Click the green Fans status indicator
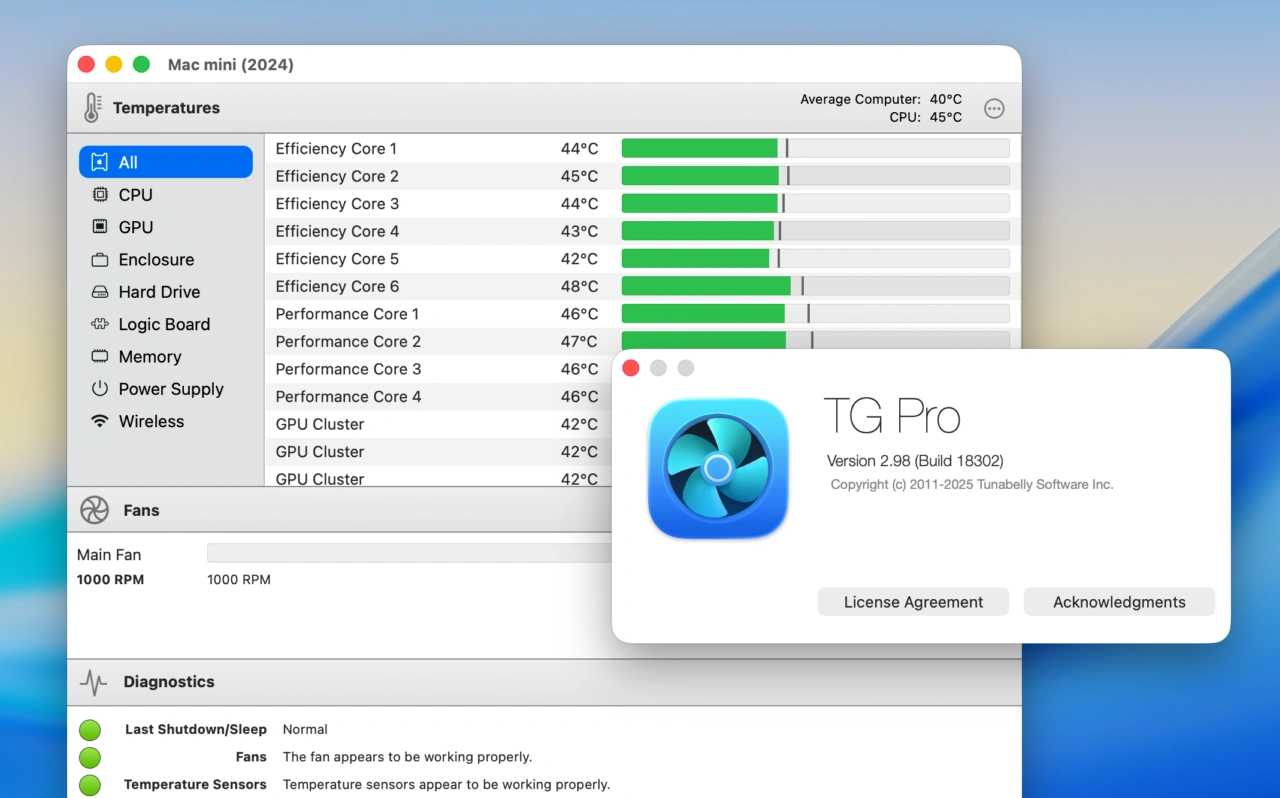Screen dimensions: 1280x798 (x=89, y=757)
